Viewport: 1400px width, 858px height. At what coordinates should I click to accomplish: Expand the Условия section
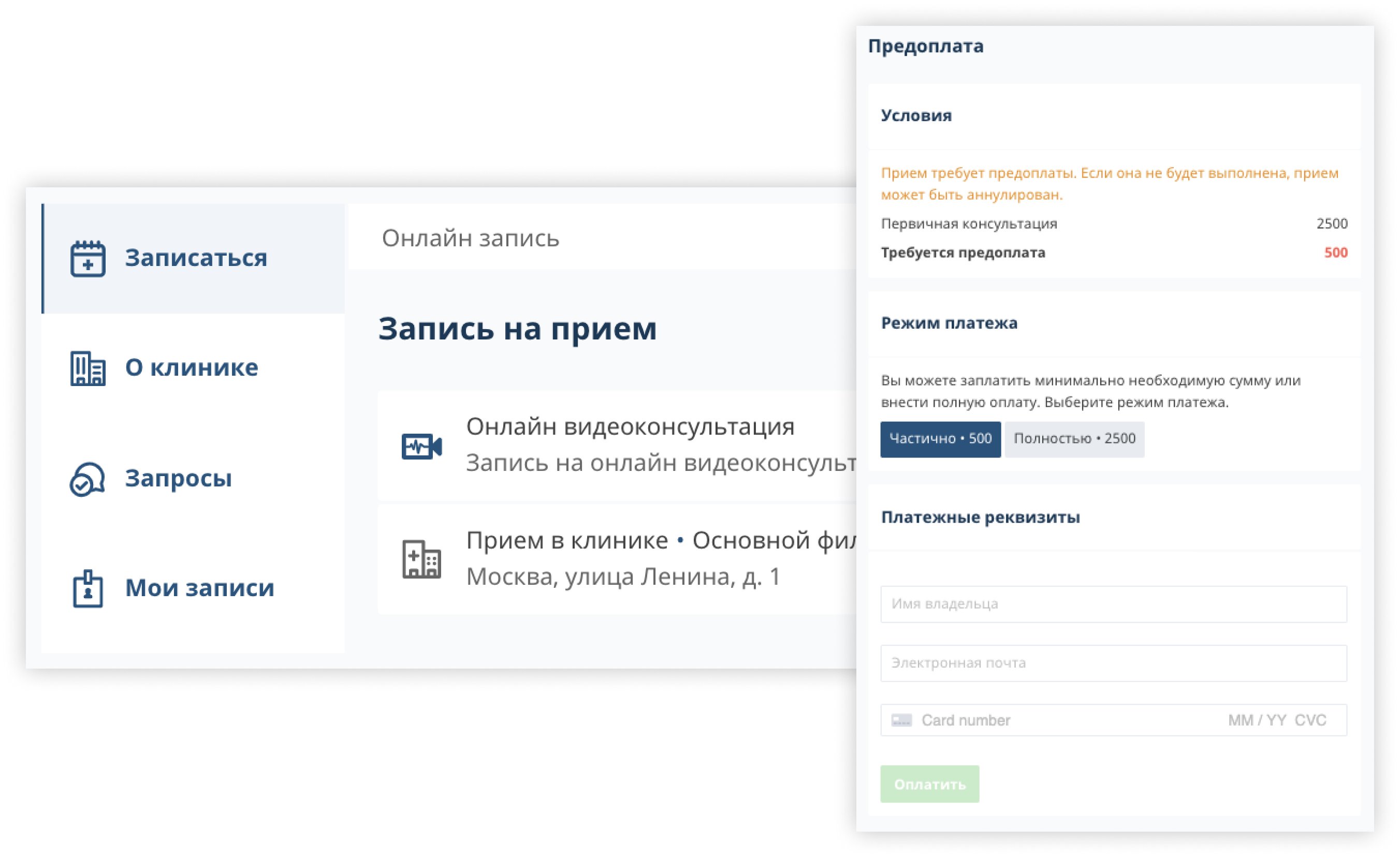[x=915, y=115]
